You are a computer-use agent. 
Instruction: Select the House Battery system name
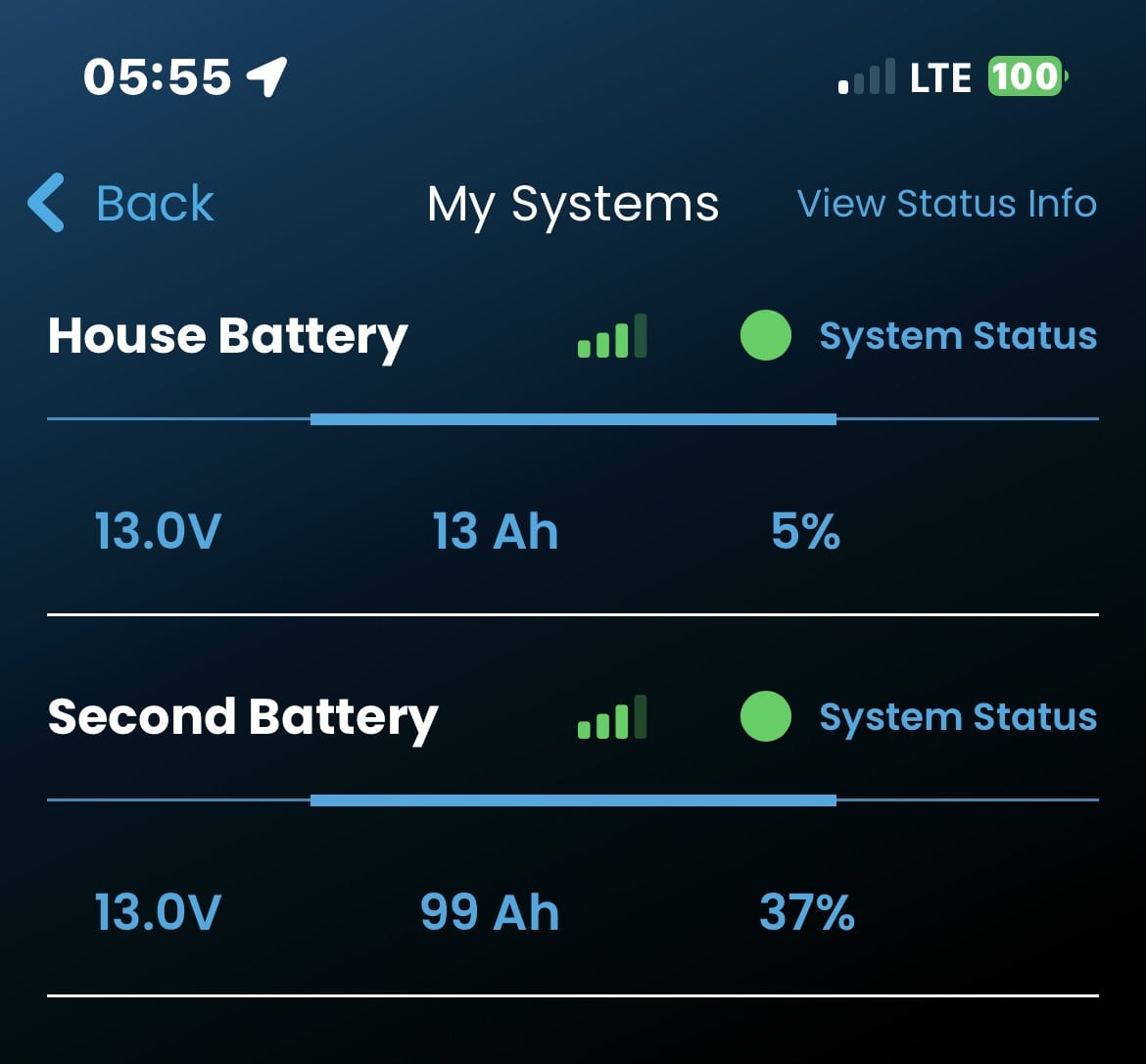coord(227,337)
